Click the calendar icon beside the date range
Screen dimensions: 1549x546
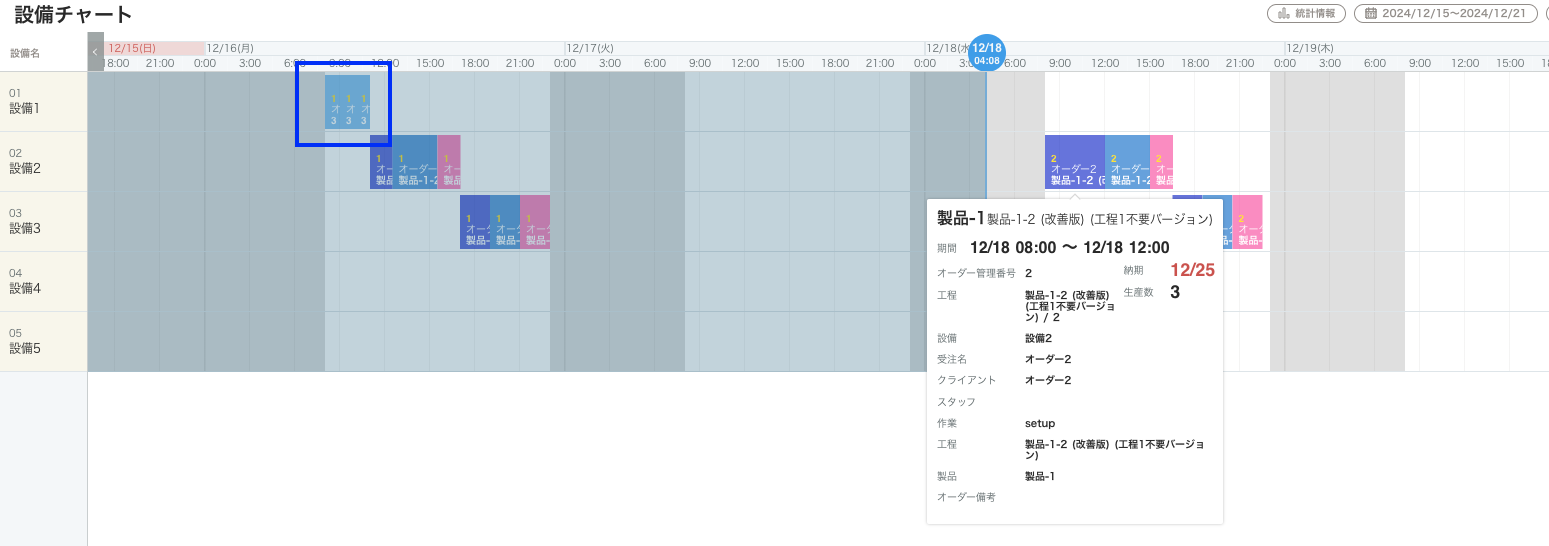coord(1371,13)
